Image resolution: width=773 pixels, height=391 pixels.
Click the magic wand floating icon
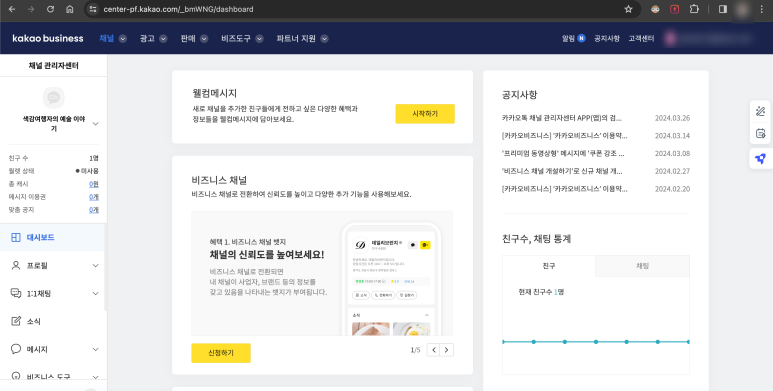tap(760, 111)
